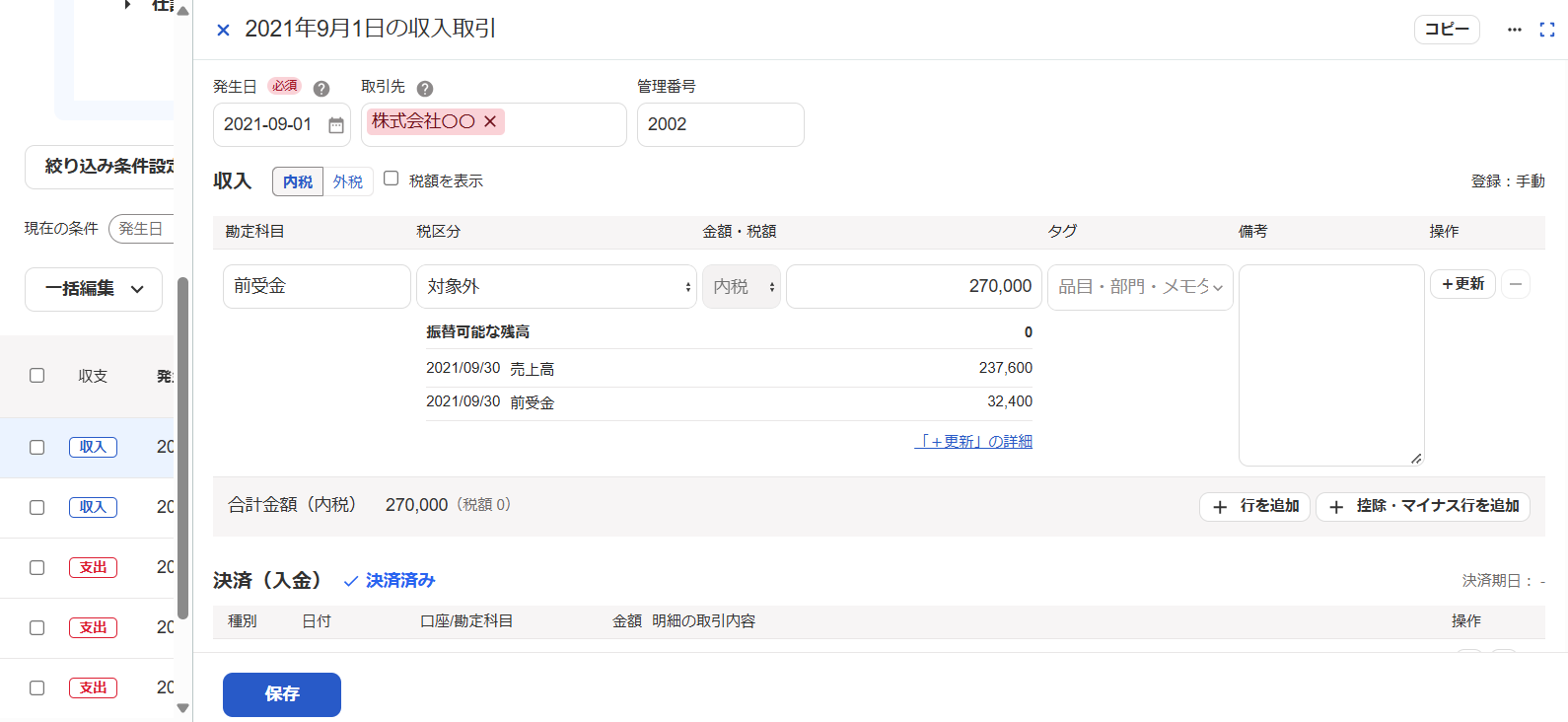Open the 税区分 dropdown showing 対象外
The image size is (1568, 722).
tap(556, 286)
